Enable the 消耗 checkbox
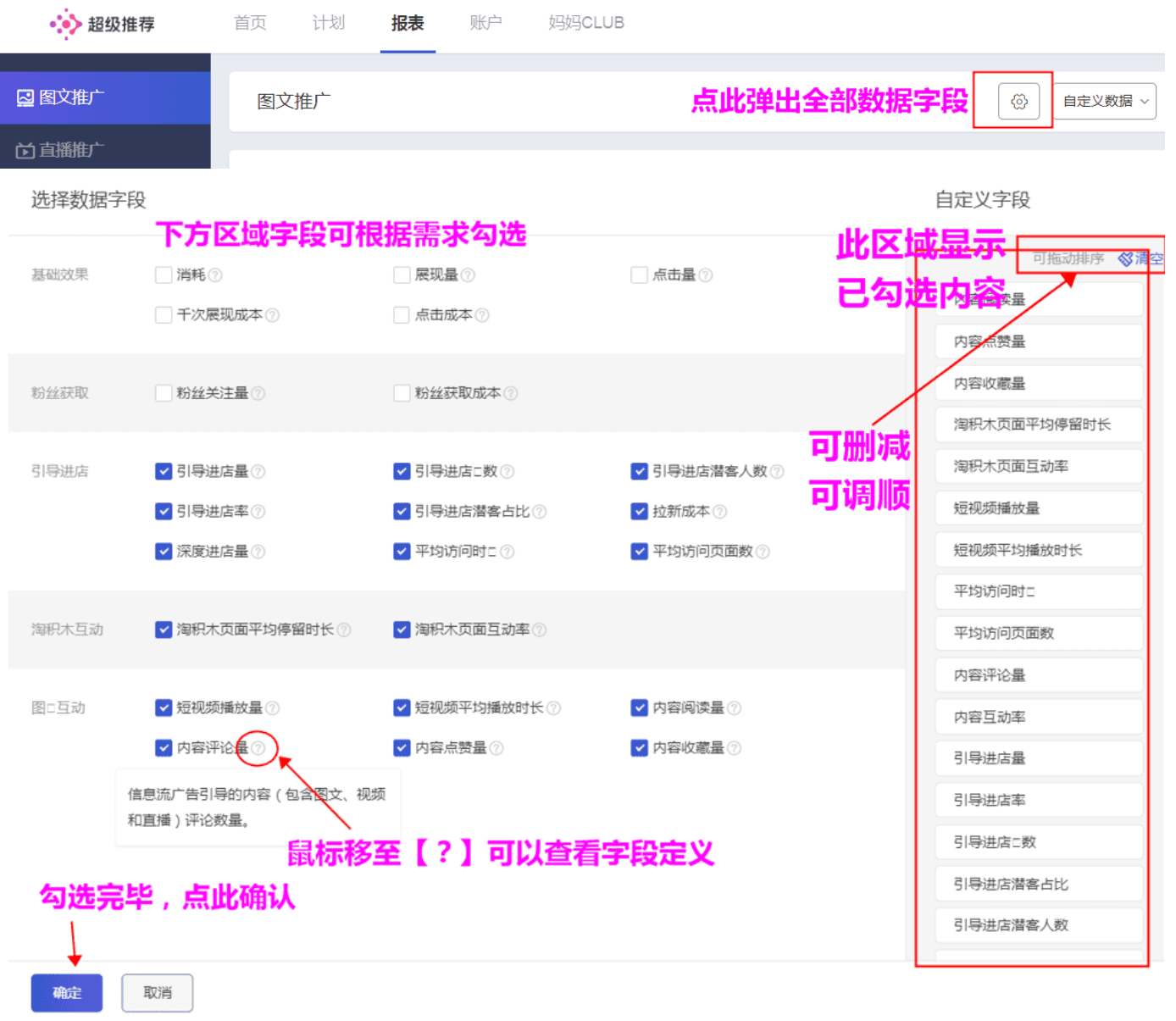This screenshot has width=1176, height=1021. coord(163,275)
